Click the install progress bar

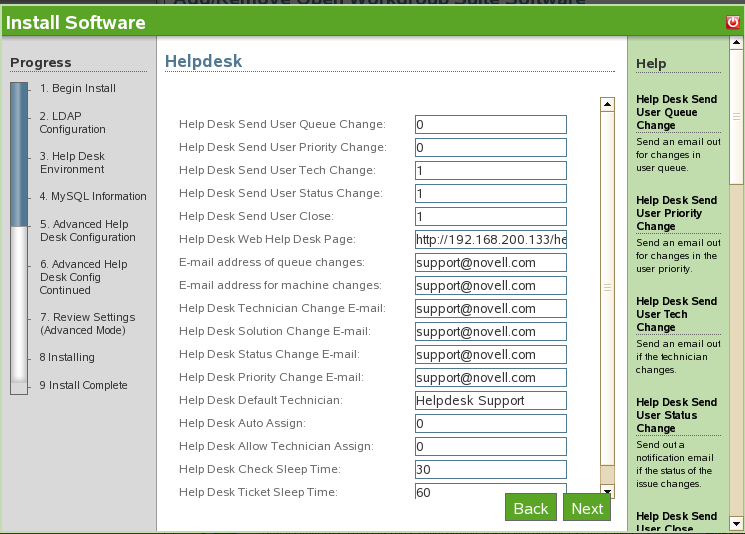(19, 238)
